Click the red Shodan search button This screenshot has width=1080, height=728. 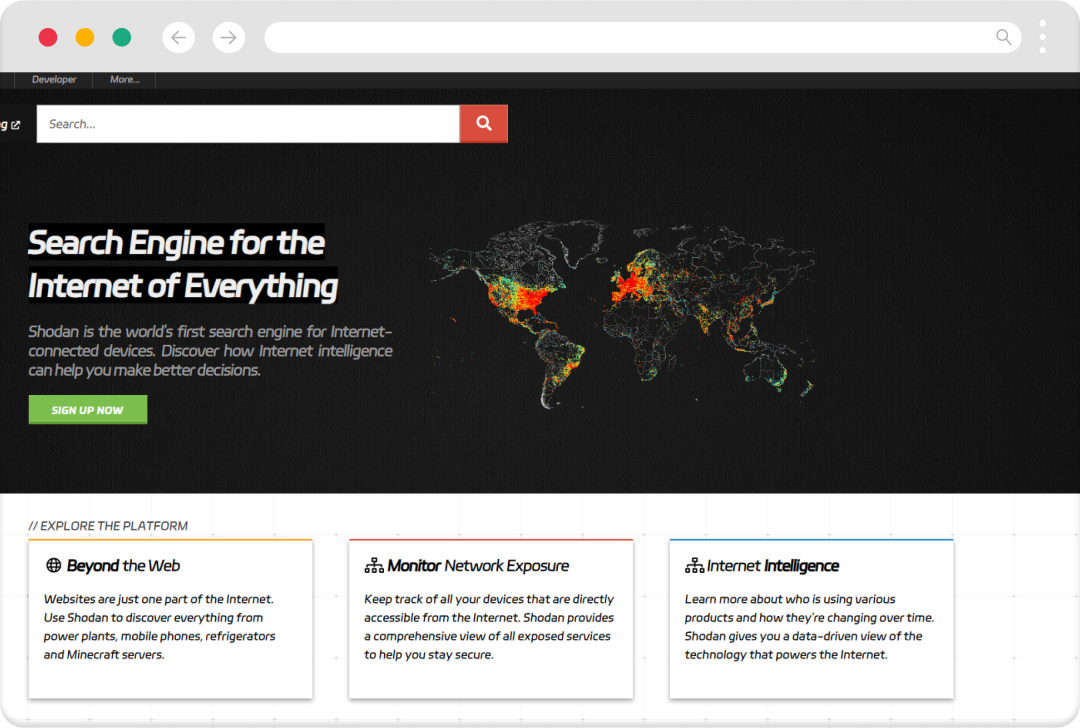click(x=484, y=124)
